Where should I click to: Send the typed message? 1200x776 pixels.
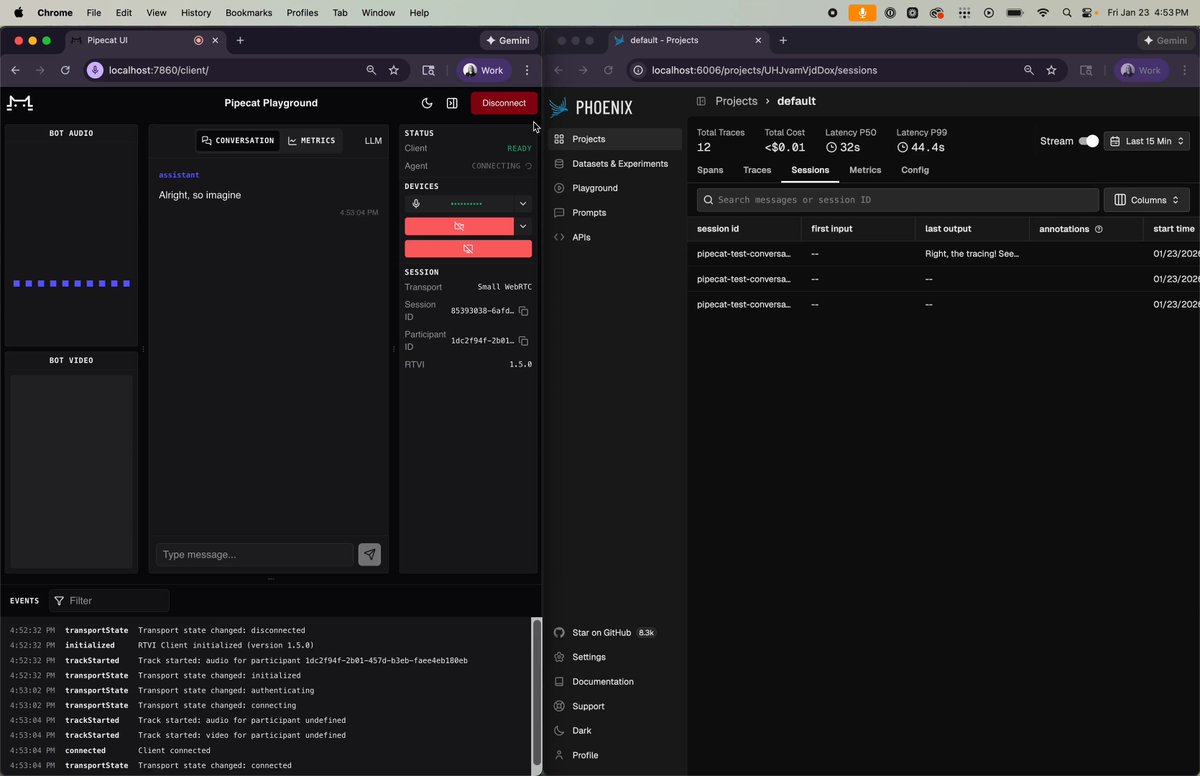tap(369, 554)
